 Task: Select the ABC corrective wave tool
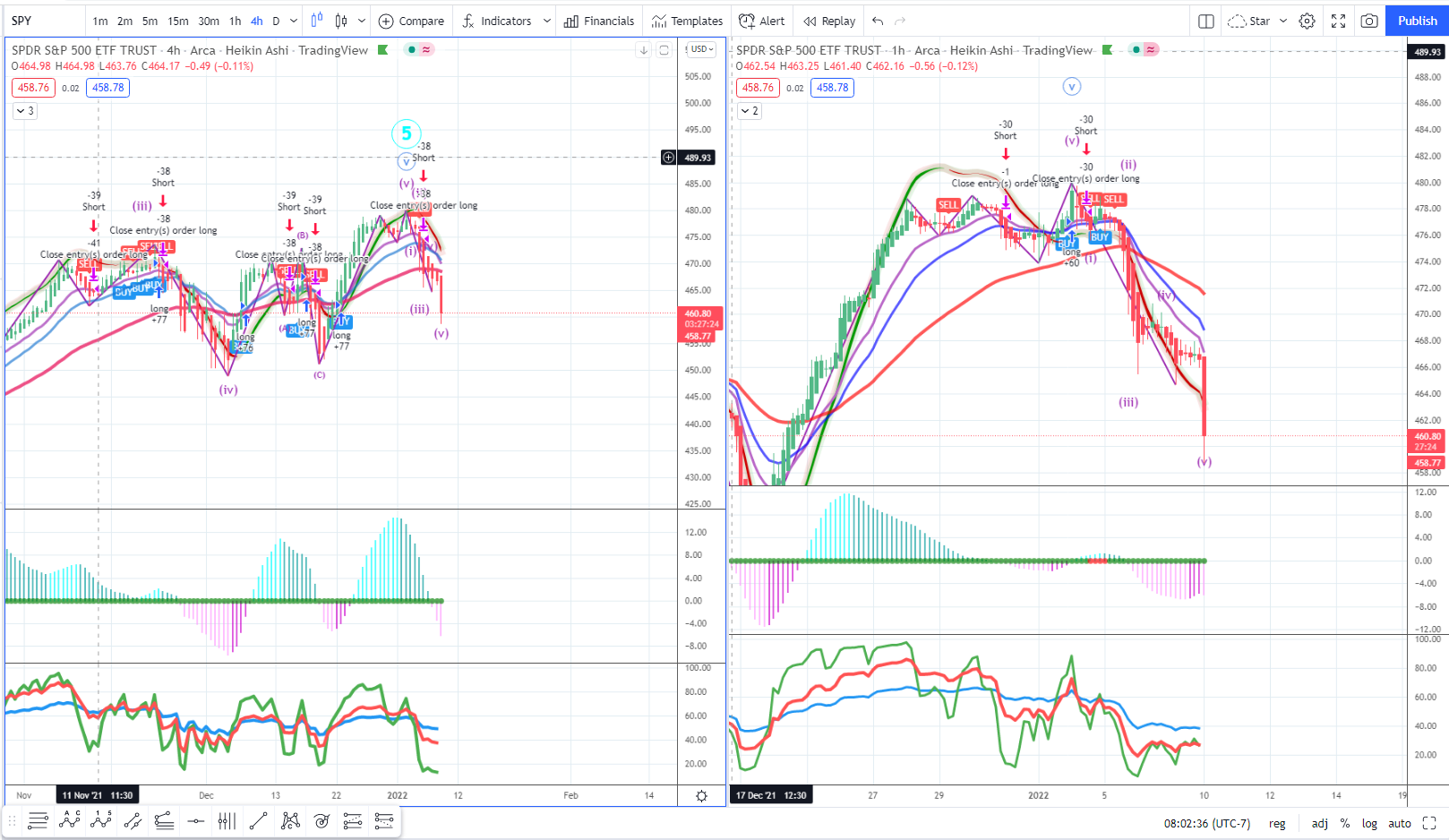point(70,820)
